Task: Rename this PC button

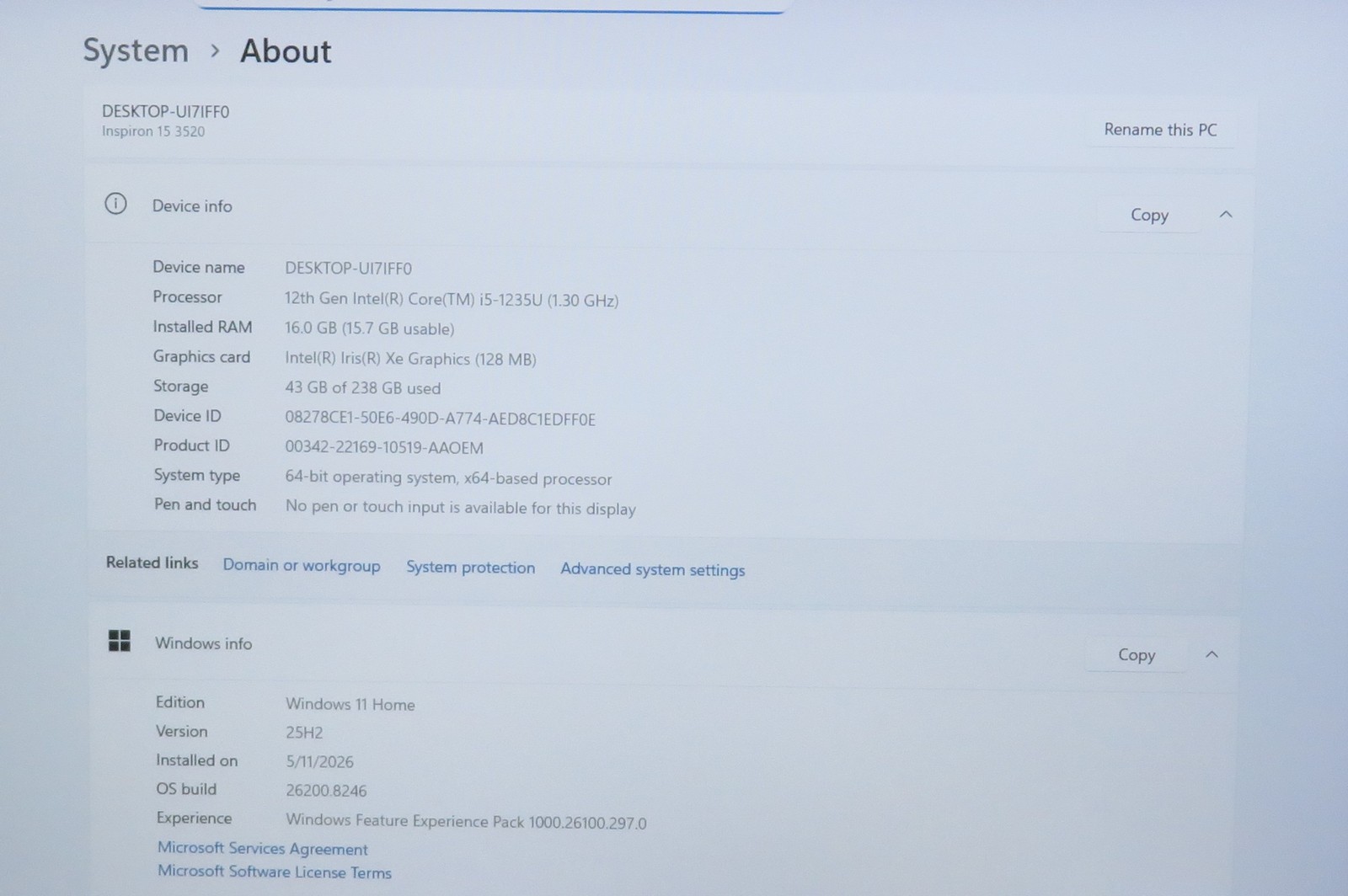Action: [1160, 130]
